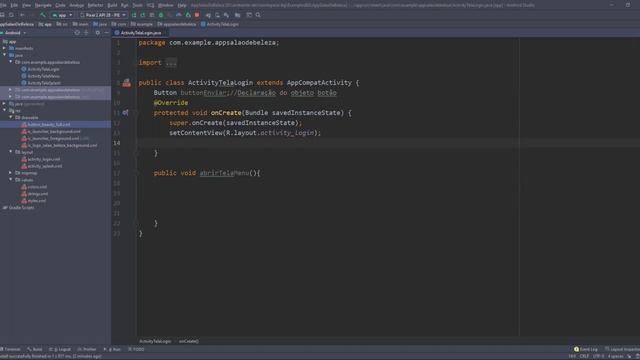Select activity_login.xml layout file
The width and height of the screenshot is (640, 360).
(41, 159)
